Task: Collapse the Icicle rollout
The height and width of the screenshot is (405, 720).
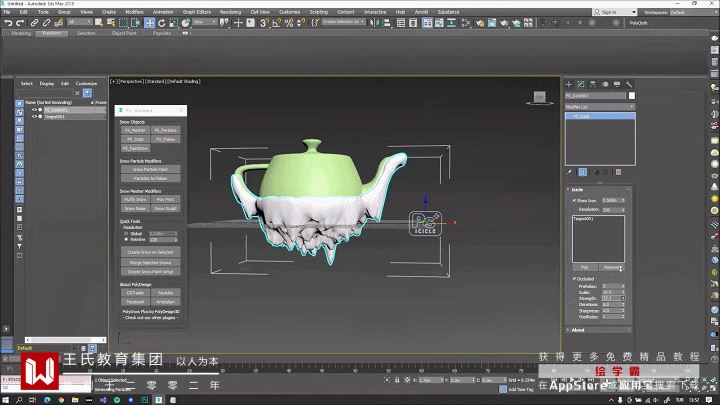Action: pyautogui.click(x=600, y=189)
